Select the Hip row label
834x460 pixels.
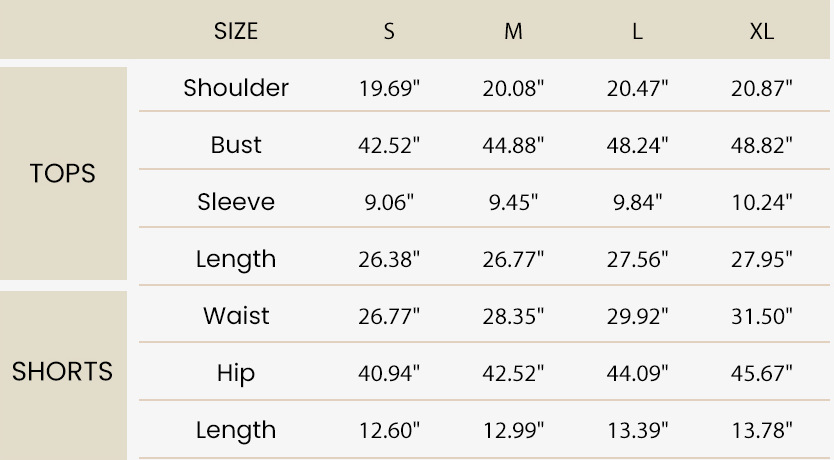pyautogui.click(x=236, y=373)
